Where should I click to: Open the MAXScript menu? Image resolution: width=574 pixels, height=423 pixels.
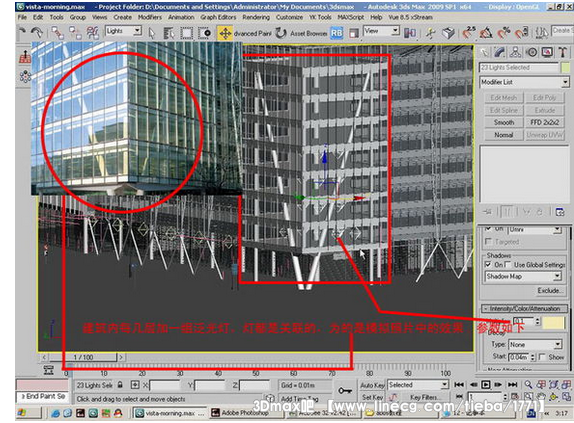pos(351,17)
